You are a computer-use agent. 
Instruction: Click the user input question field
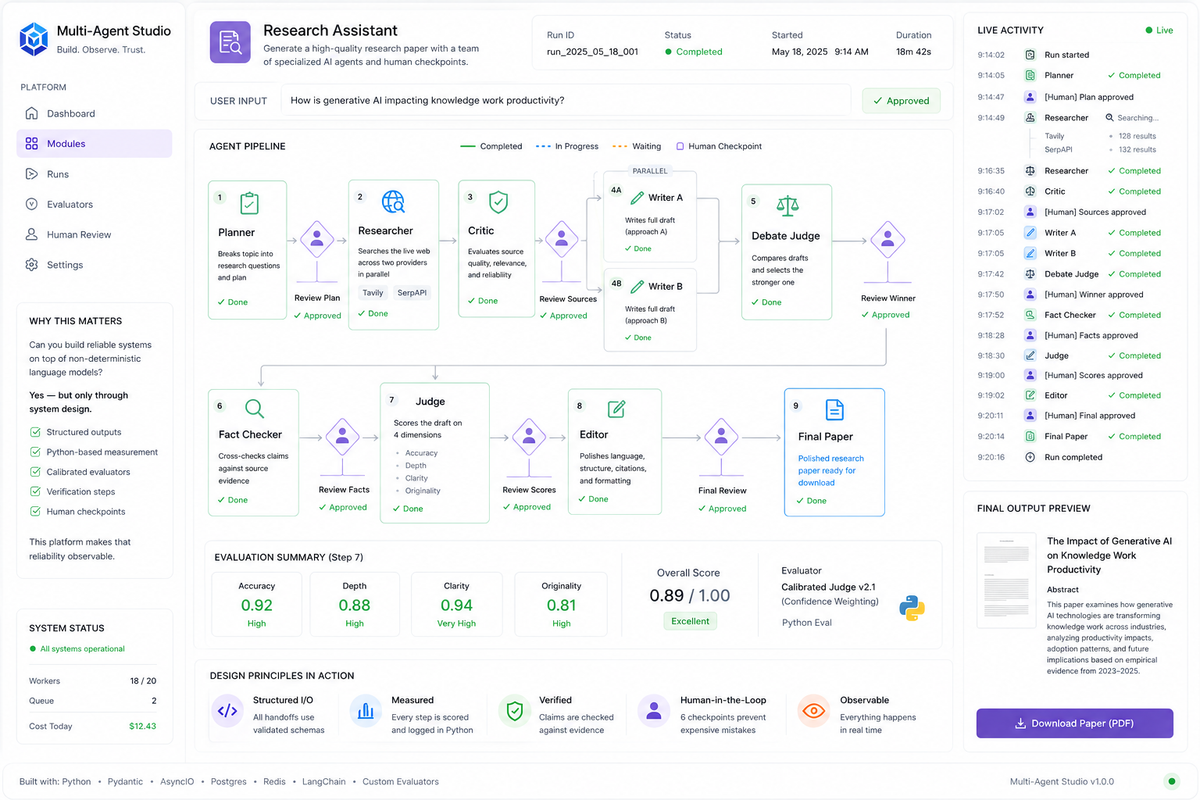tap(568, 100)
